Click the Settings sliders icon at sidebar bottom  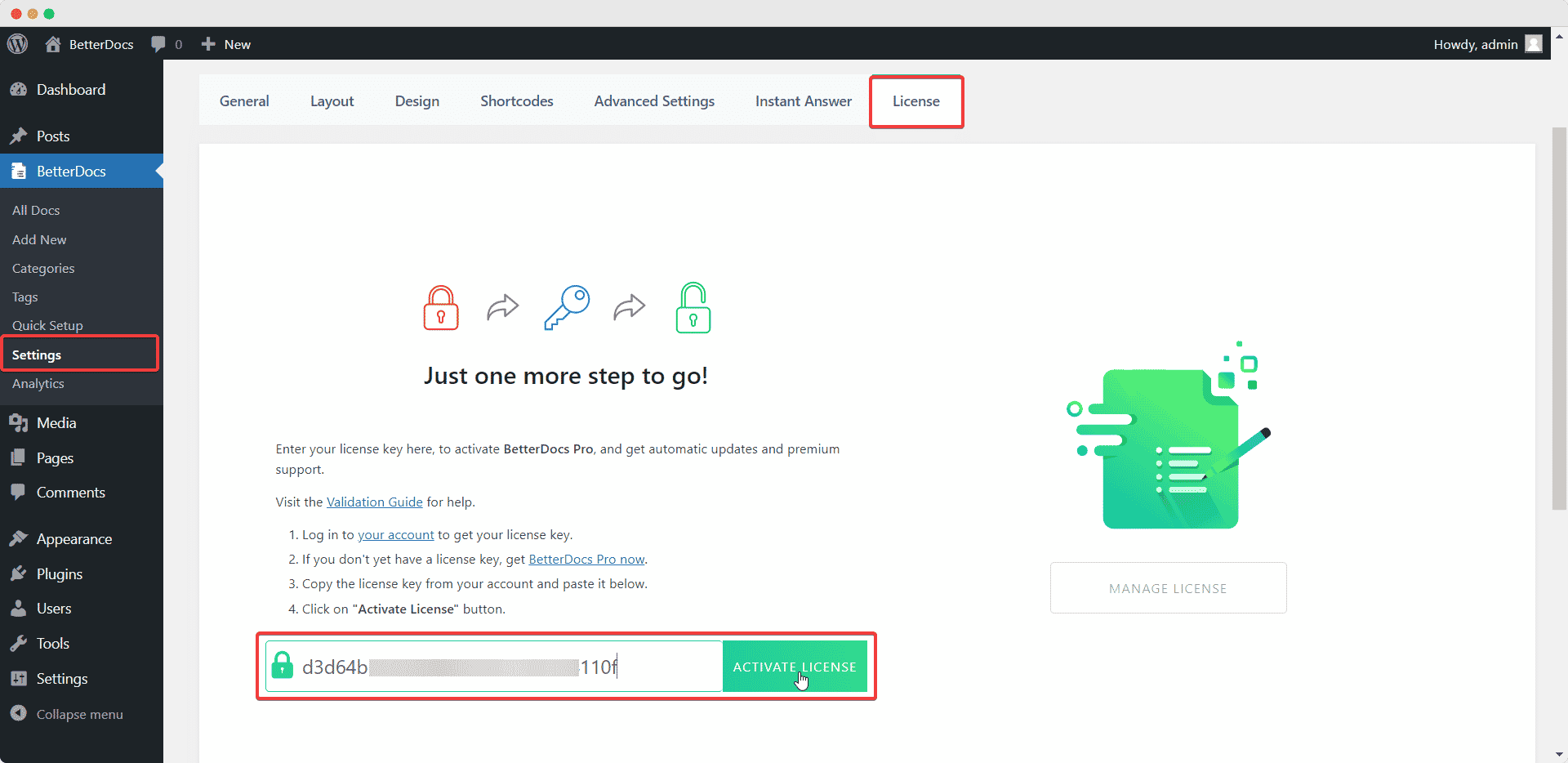(x=19, y=679)
